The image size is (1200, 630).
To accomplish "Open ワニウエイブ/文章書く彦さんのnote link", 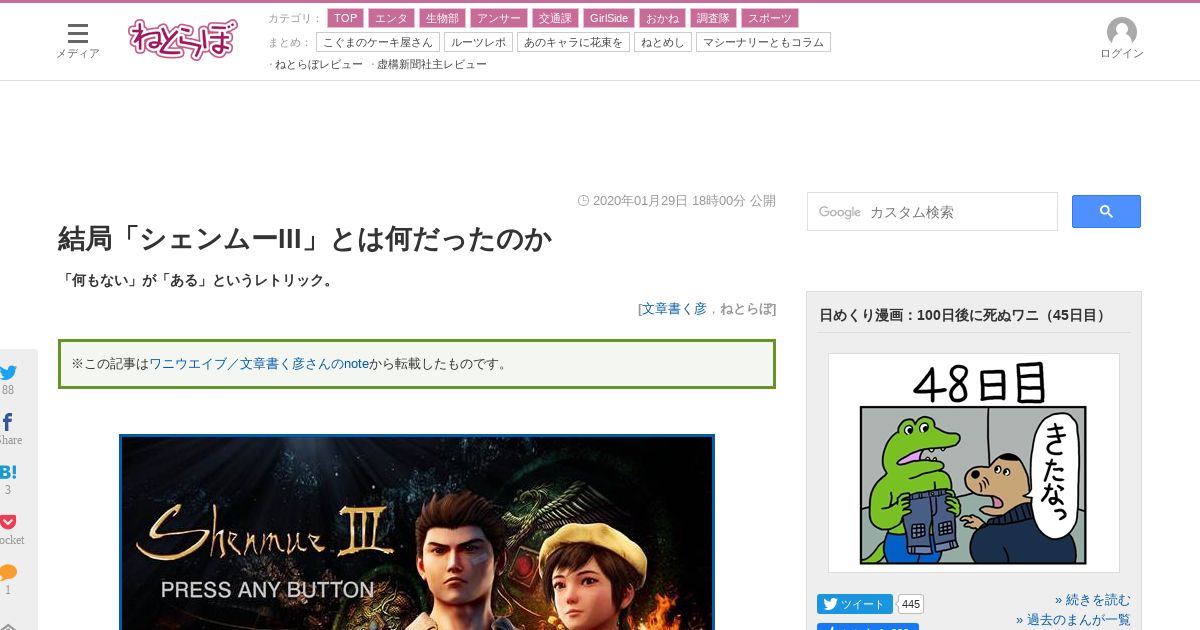I will coord(259,364).
